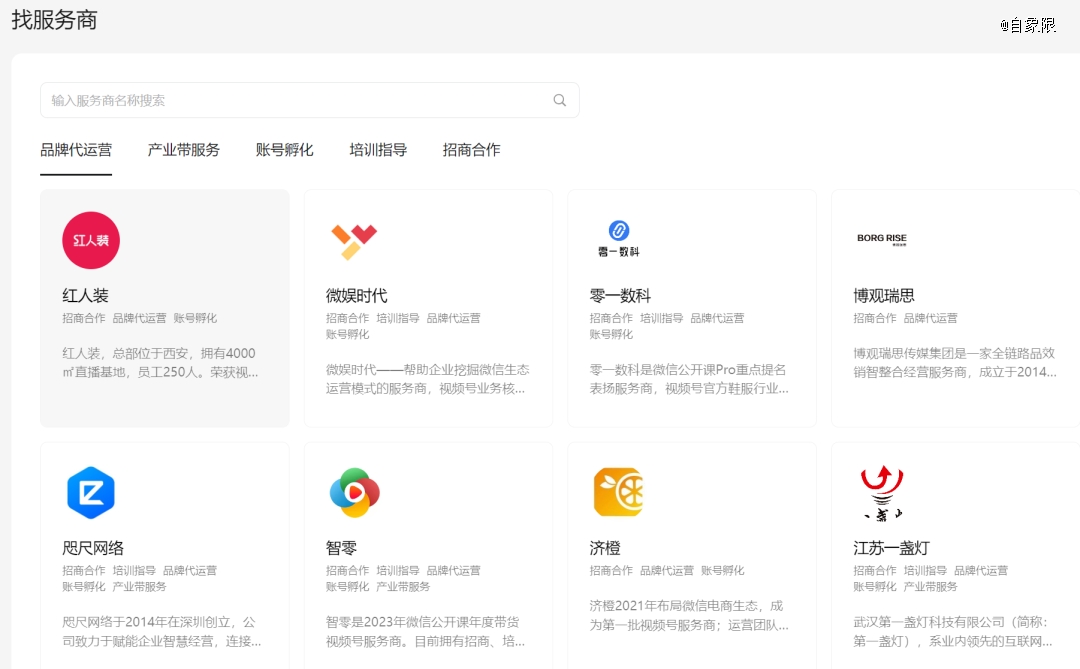Image resolution: width=1080 pixels, height=669 pixels.
Task: Click the 江苏一盏灯 red logo
Action: point(882,493)
